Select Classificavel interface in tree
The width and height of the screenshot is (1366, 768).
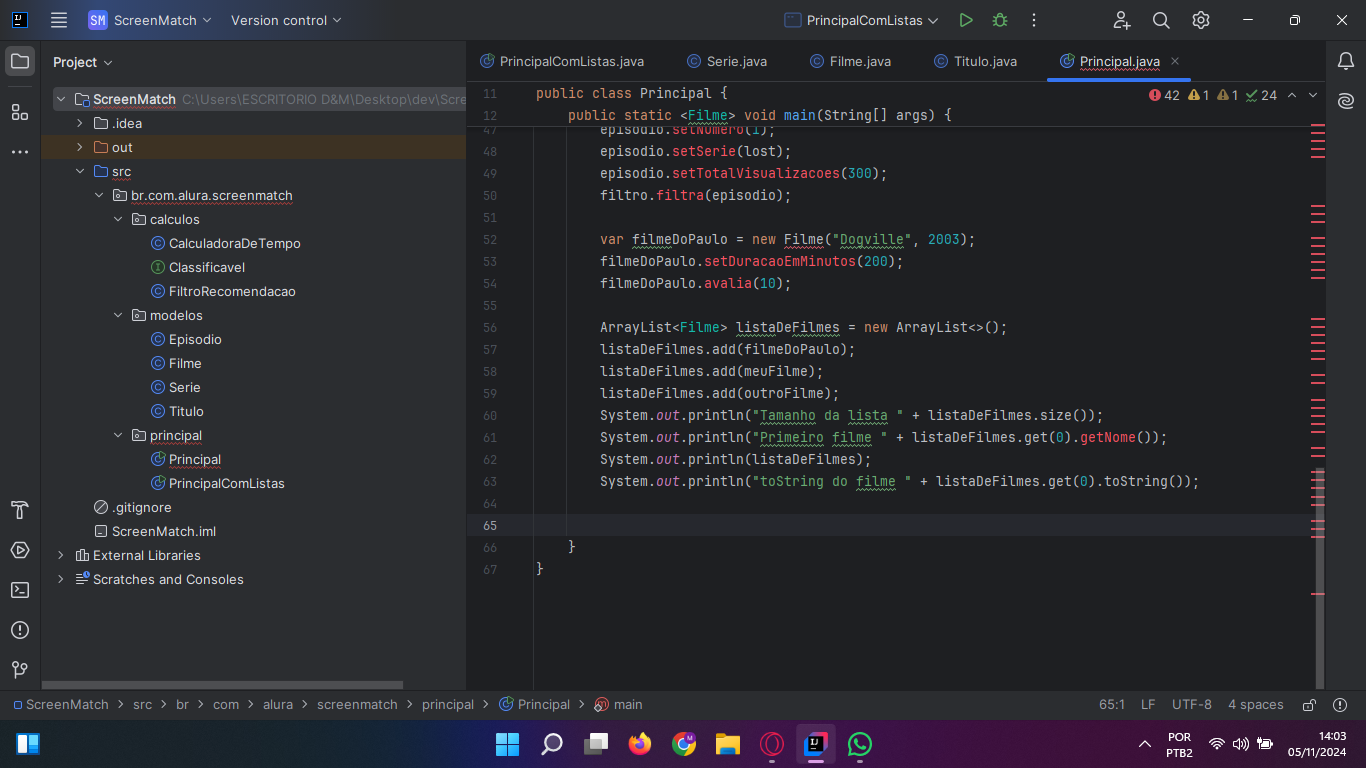coord(197,268)
